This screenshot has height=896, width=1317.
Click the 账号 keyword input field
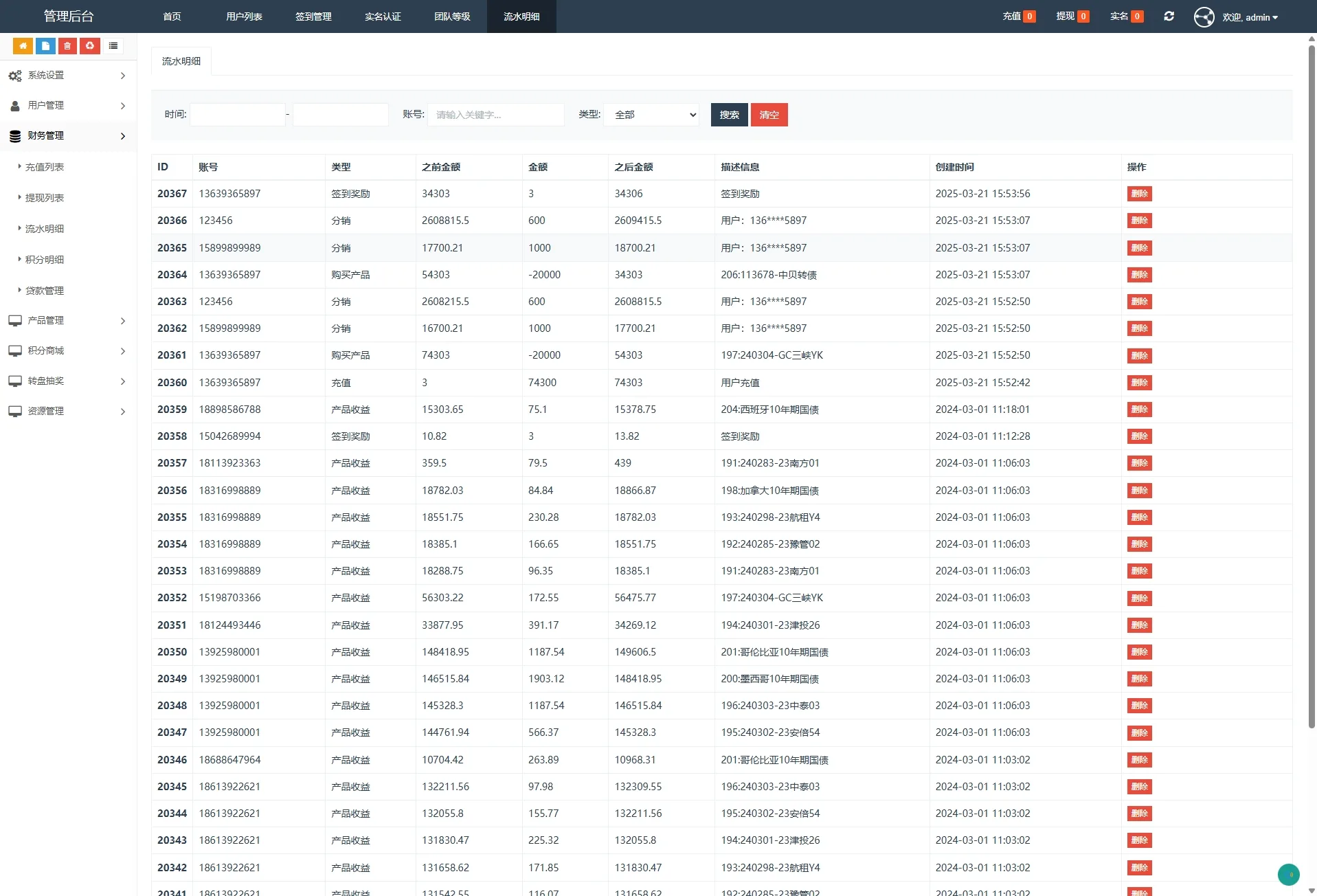(495, 115)
